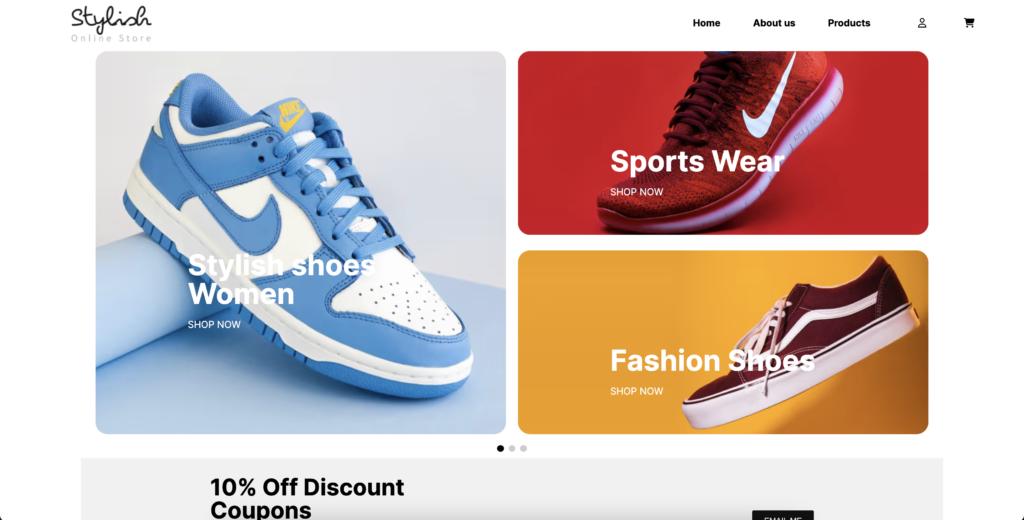The height and width of the screenshot is (520, 1024).
Task: Click the Stylish shoes Women heading
Action: (x=281, y=280)
